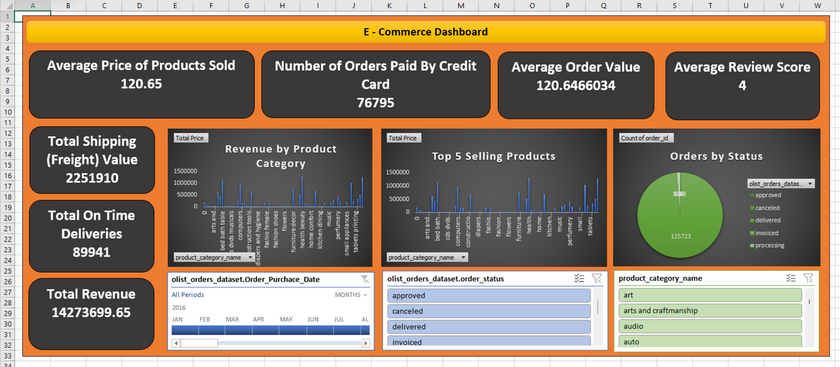The image size is (840, 367).
Task: Select delivered in order_status slicer
Action: [489, 327]
